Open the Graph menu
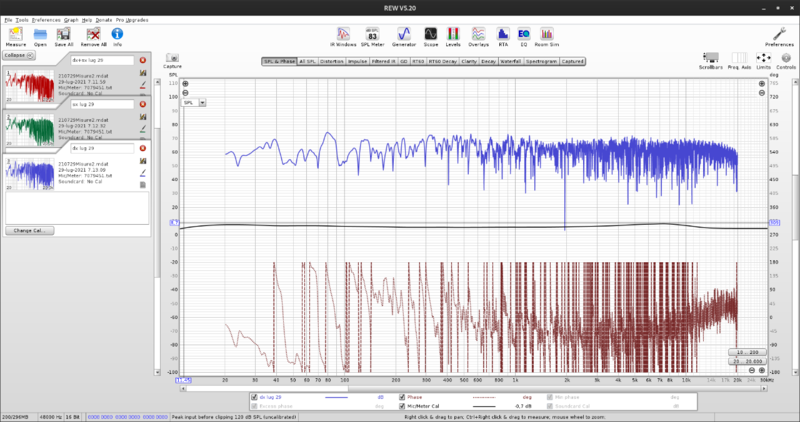800x422 pixels. [71, 20]
